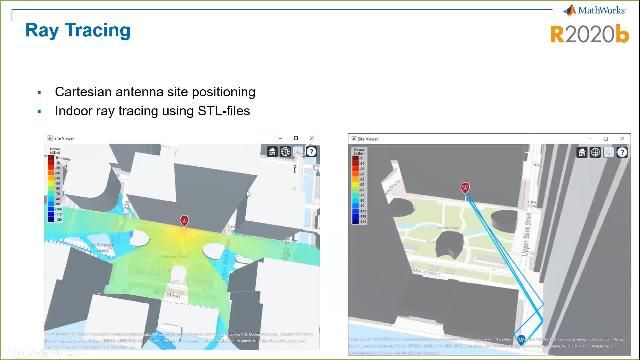Click 'Upper Bank Street' map label in right viewer
Viewport: 640px width, 360px height.
(x=527, y=233)
